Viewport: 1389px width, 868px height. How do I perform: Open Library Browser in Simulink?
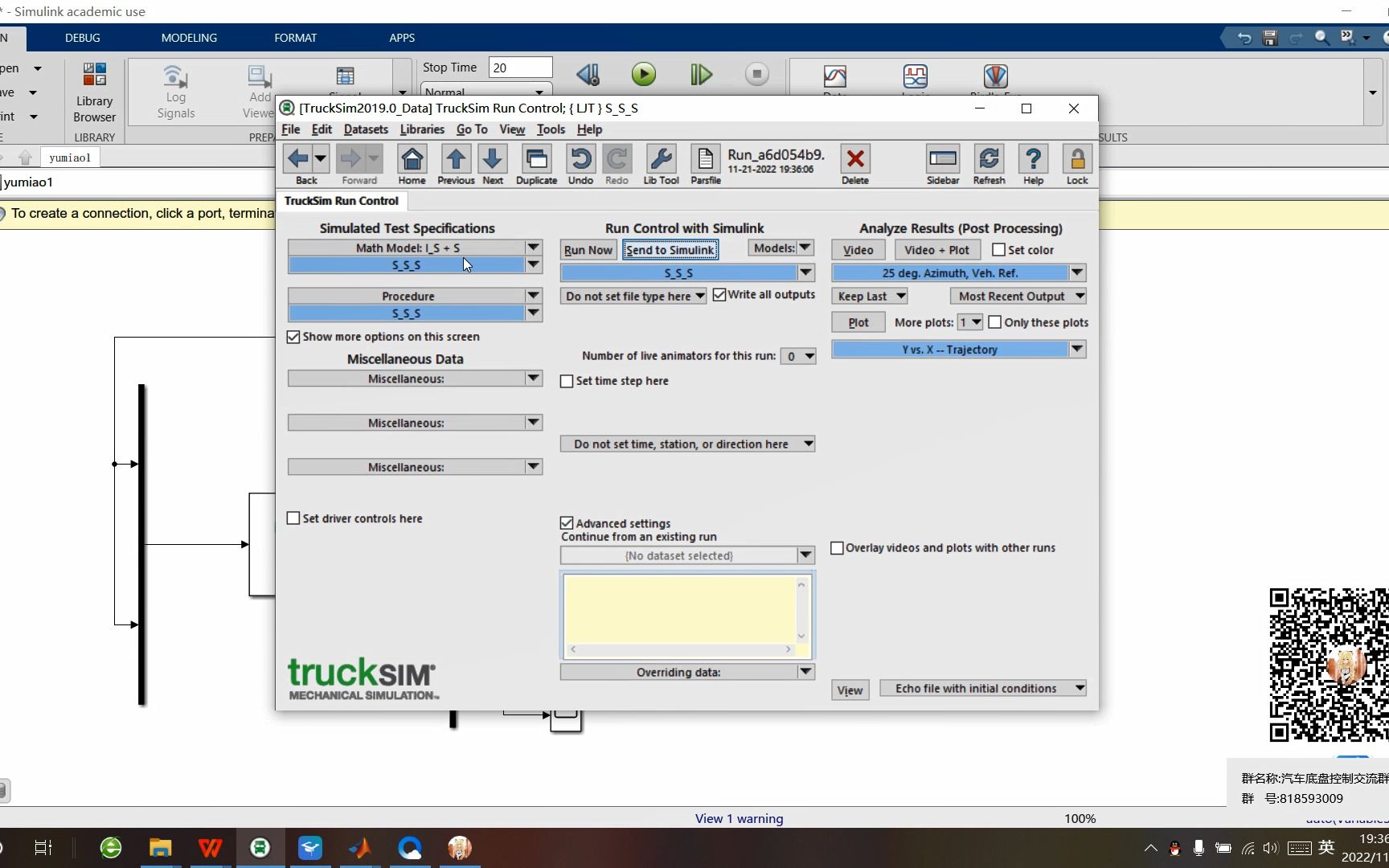click(x=94, y=92)
